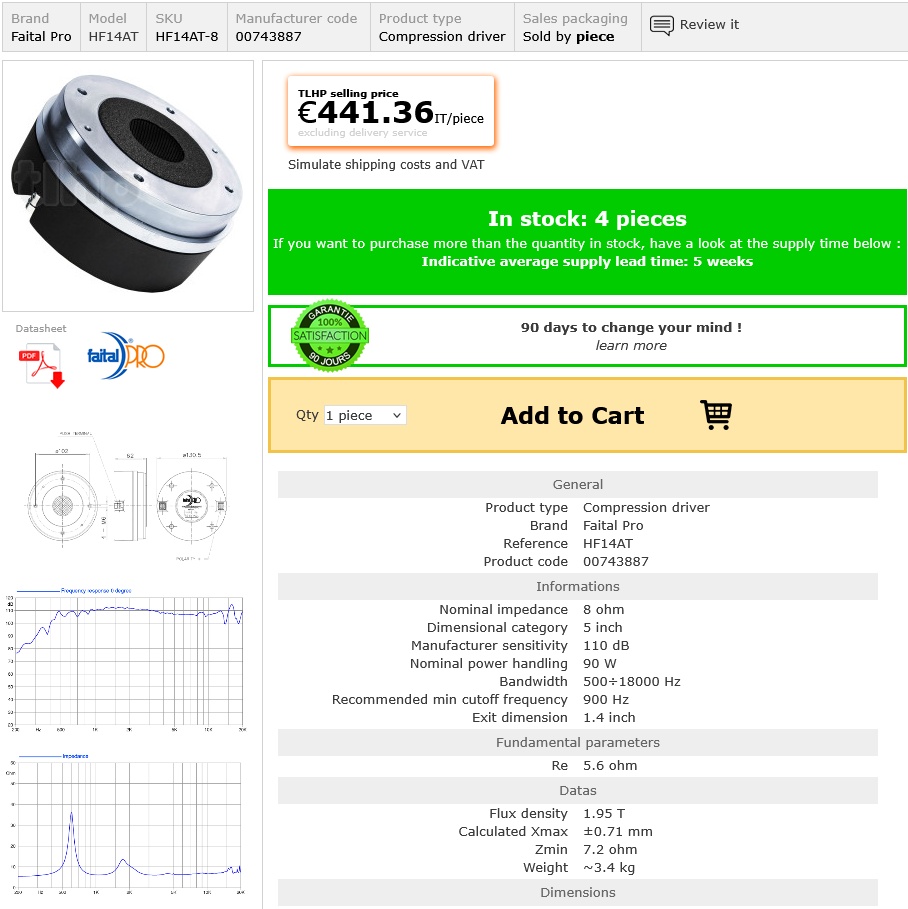
Task: Open the Qty 1 piece dropdown
Action: click(365, 415)
